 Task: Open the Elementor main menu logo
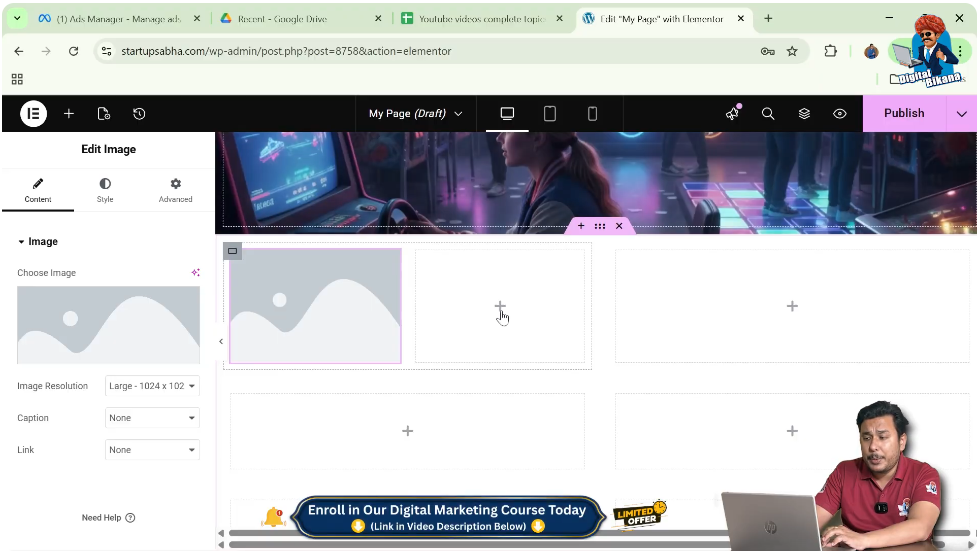34,114
